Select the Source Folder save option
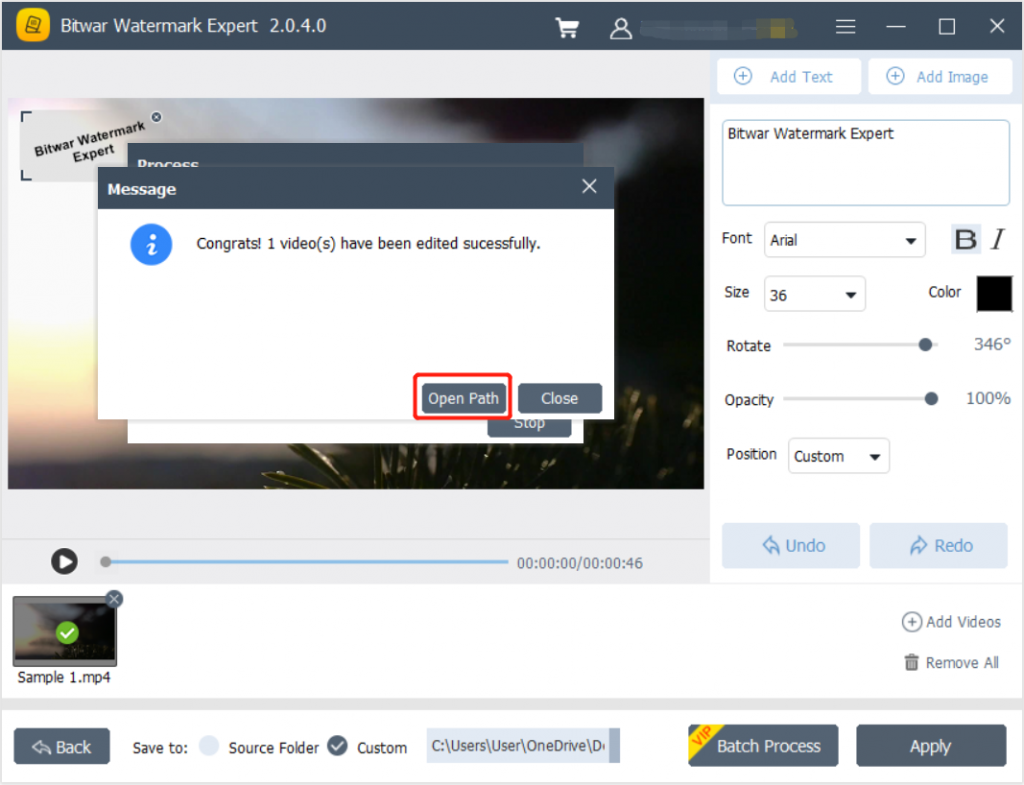Screen dimensions: 1024x785 tap(209, 747)
